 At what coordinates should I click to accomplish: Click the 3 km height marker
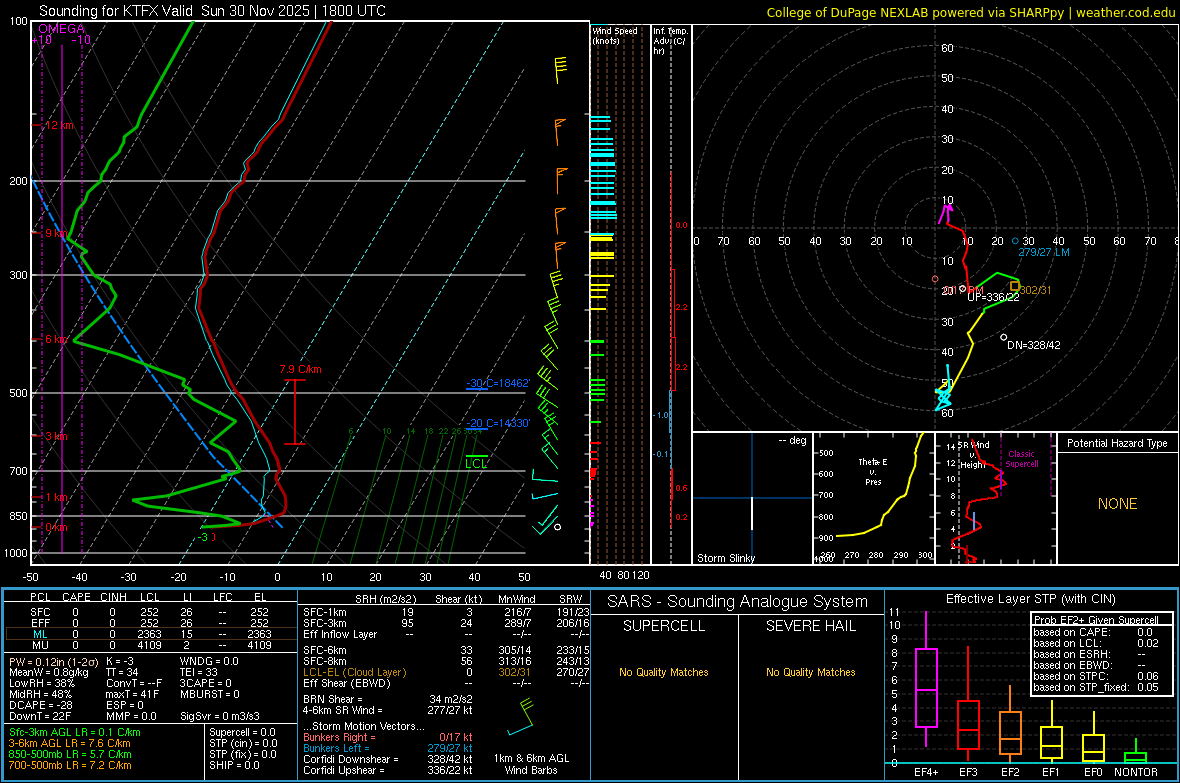pos(56,437)
